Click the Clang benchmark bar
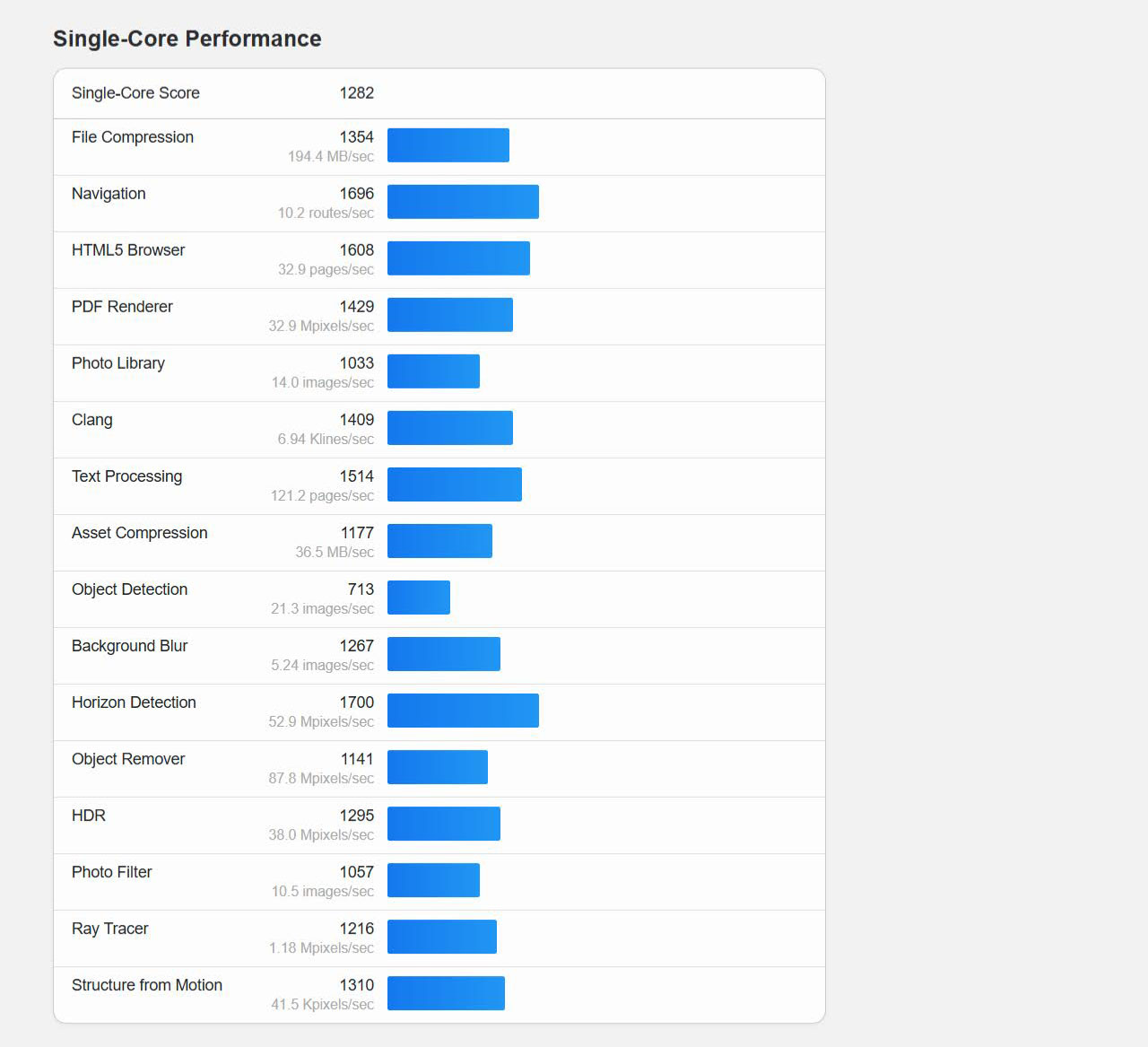Screen dimensions: 1148x1047 [x=450, y=428]
